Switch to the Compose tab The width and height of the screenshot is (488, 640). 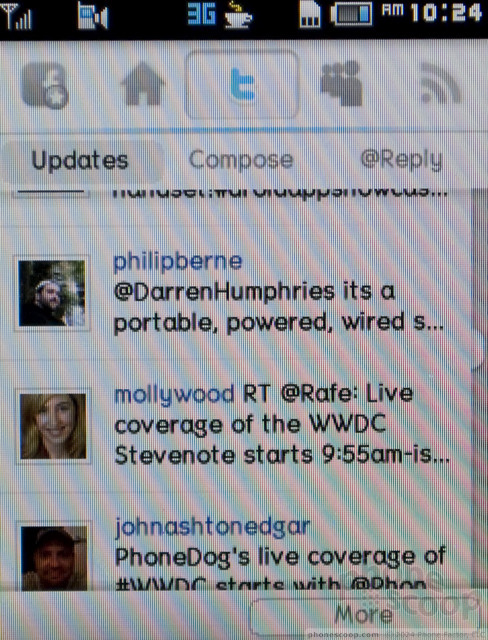(x=241, y=160)
